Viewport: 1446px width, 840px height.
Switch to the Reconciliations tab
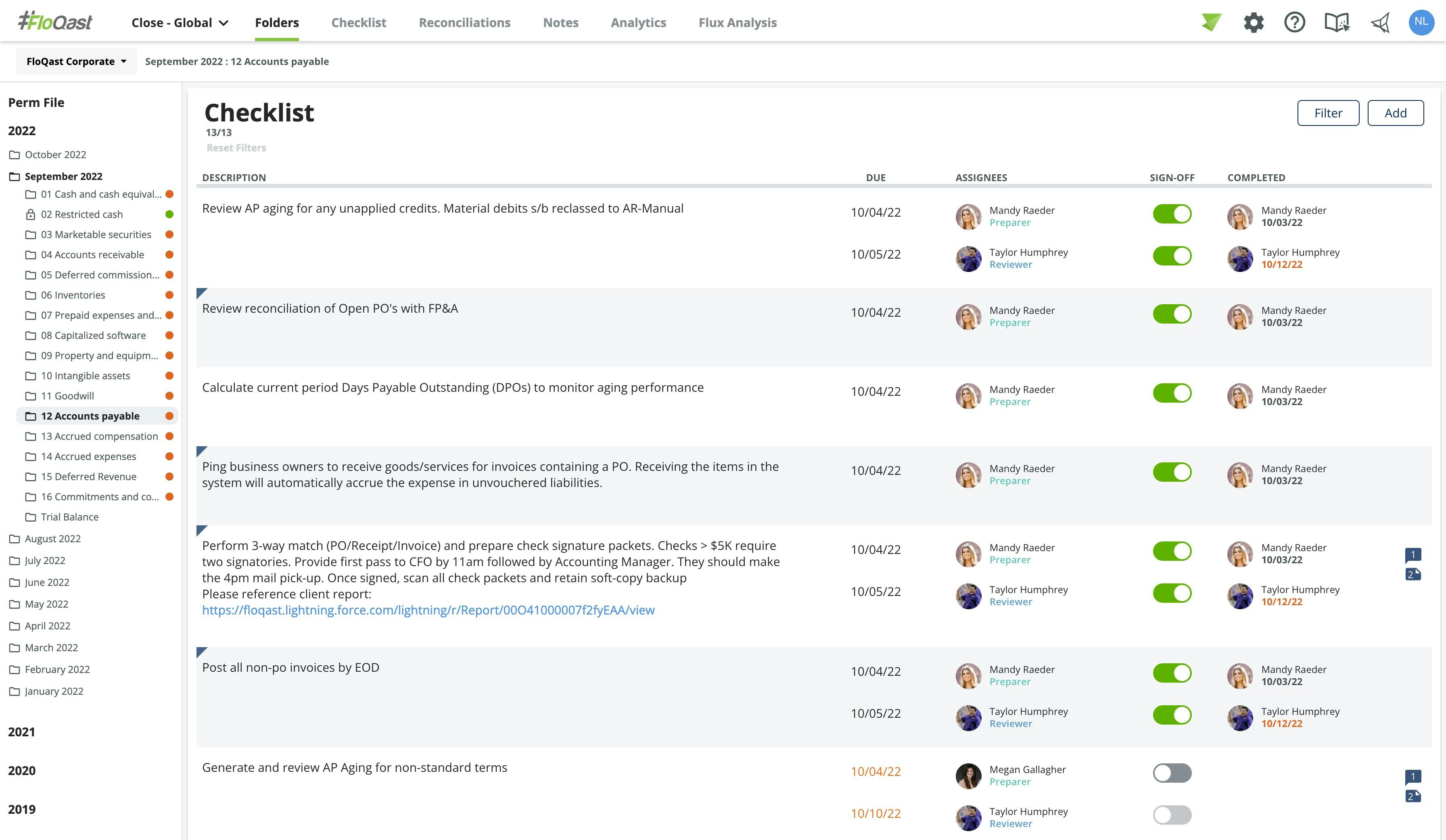465,22
